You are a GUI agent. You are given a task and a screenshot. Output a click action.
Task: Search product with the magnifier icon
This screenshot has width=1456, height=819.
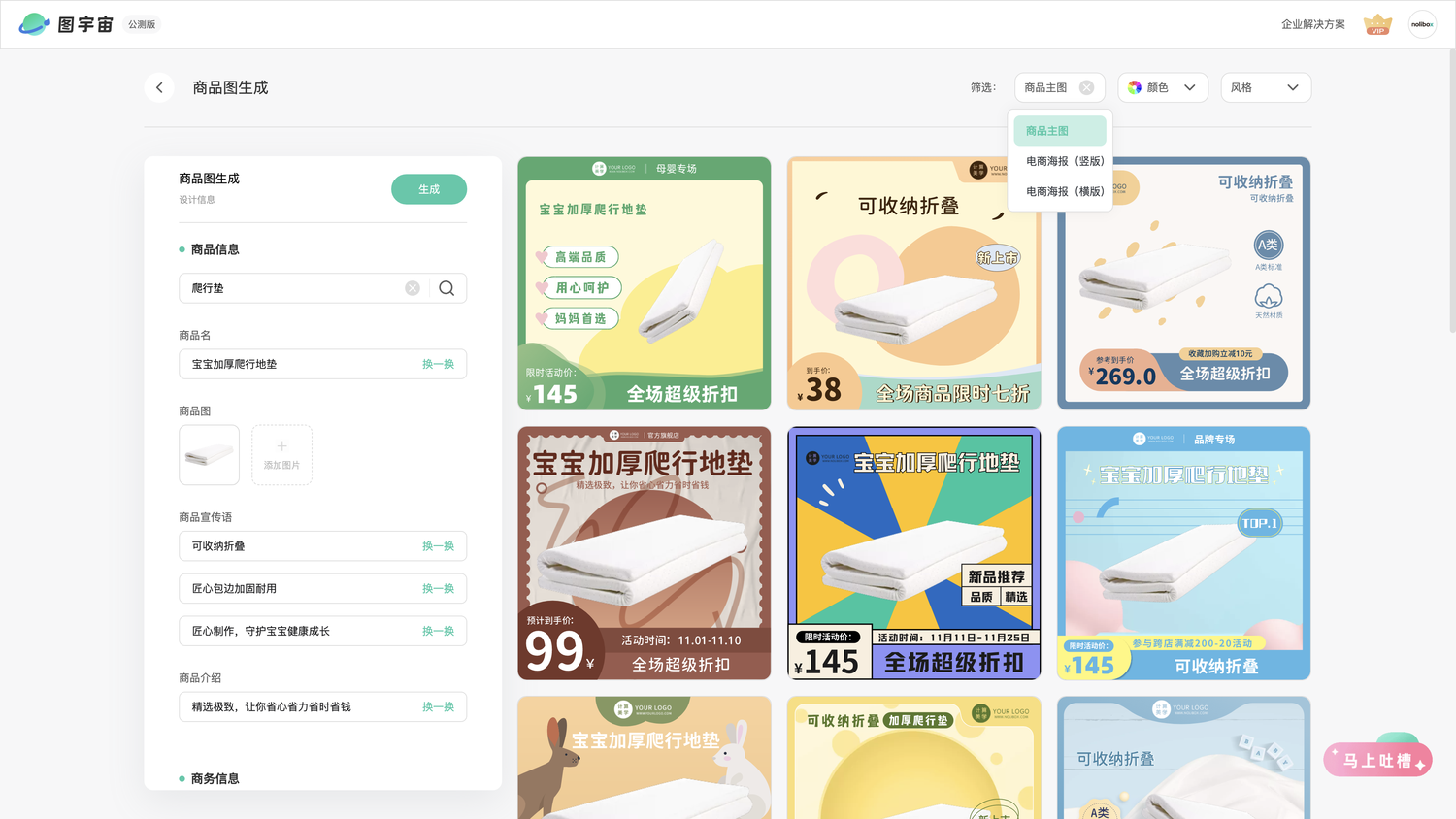click(x=447, y=288)
